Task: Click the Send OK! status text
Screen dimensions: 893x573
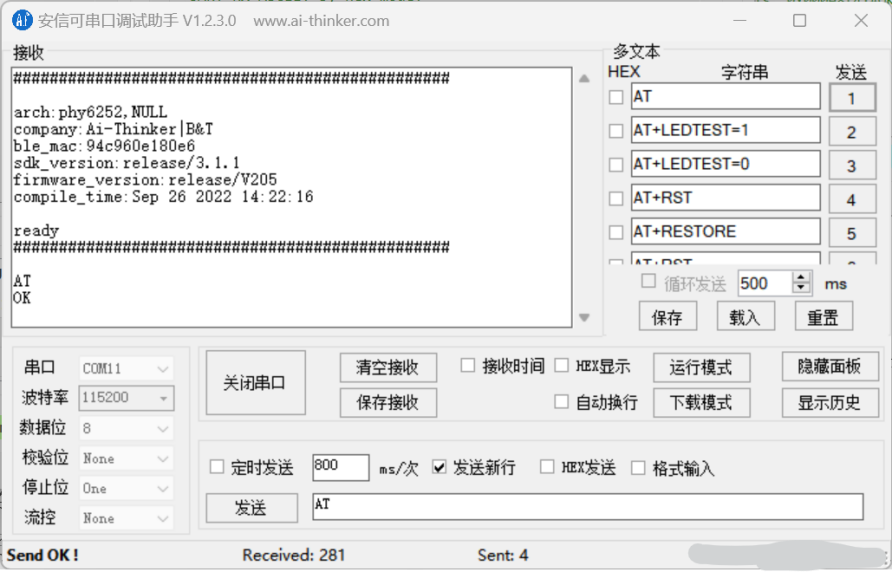Action: 43,555
